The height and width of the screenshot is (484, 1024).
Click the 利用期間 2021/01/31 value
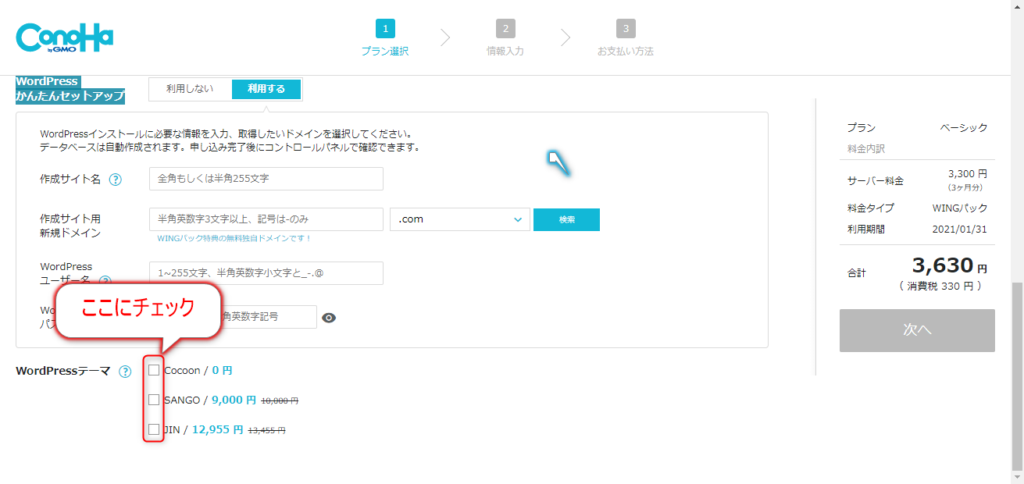[x=961, y=229]
